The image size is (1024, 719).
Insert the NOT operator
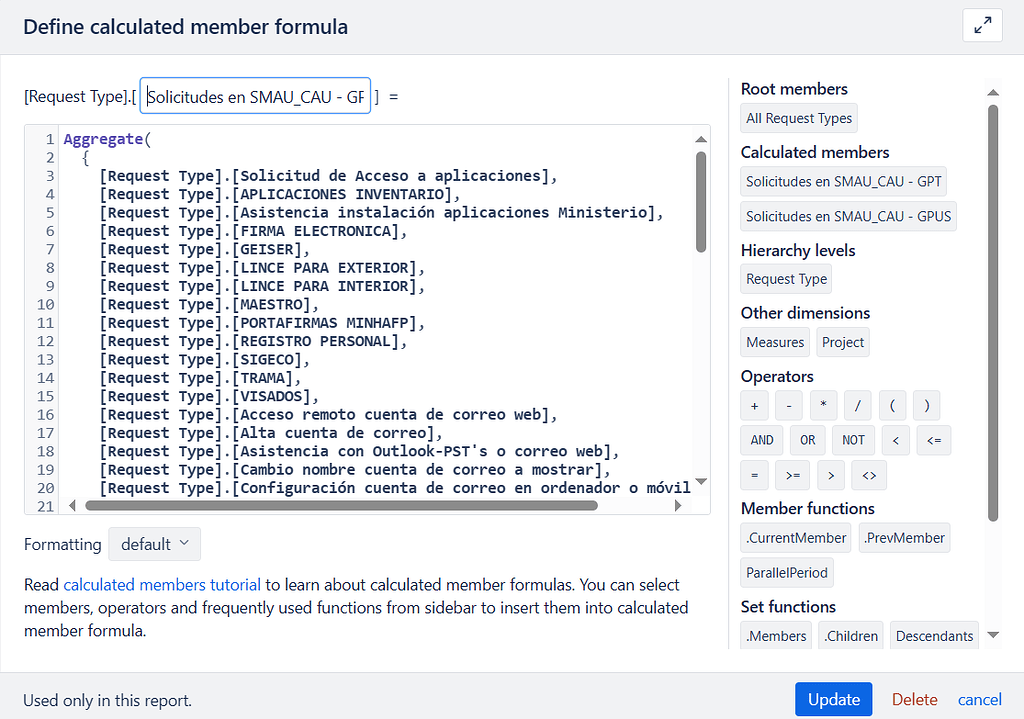coord(853,440)
